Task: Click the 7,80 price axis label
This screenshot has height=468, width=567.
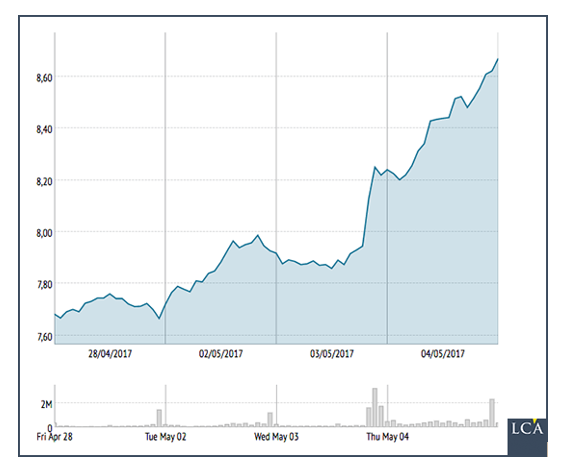Action: (x=44, y=284)
